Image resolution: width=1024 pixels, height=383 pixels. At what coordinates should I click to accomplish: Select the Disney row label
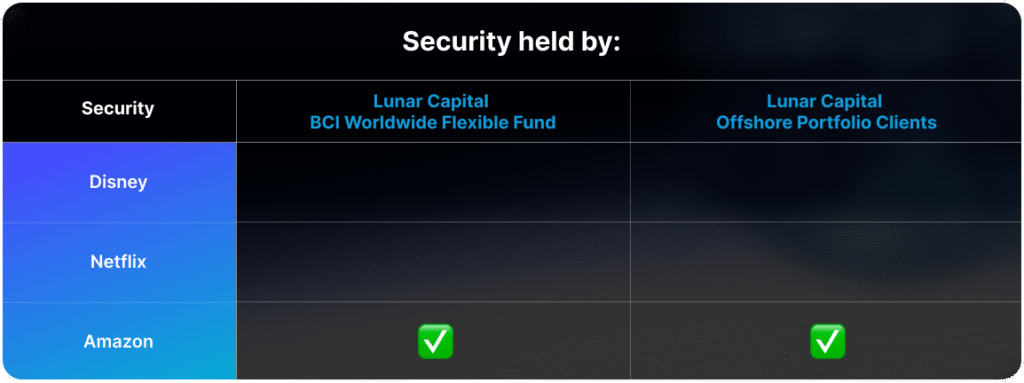pos(118,182)
